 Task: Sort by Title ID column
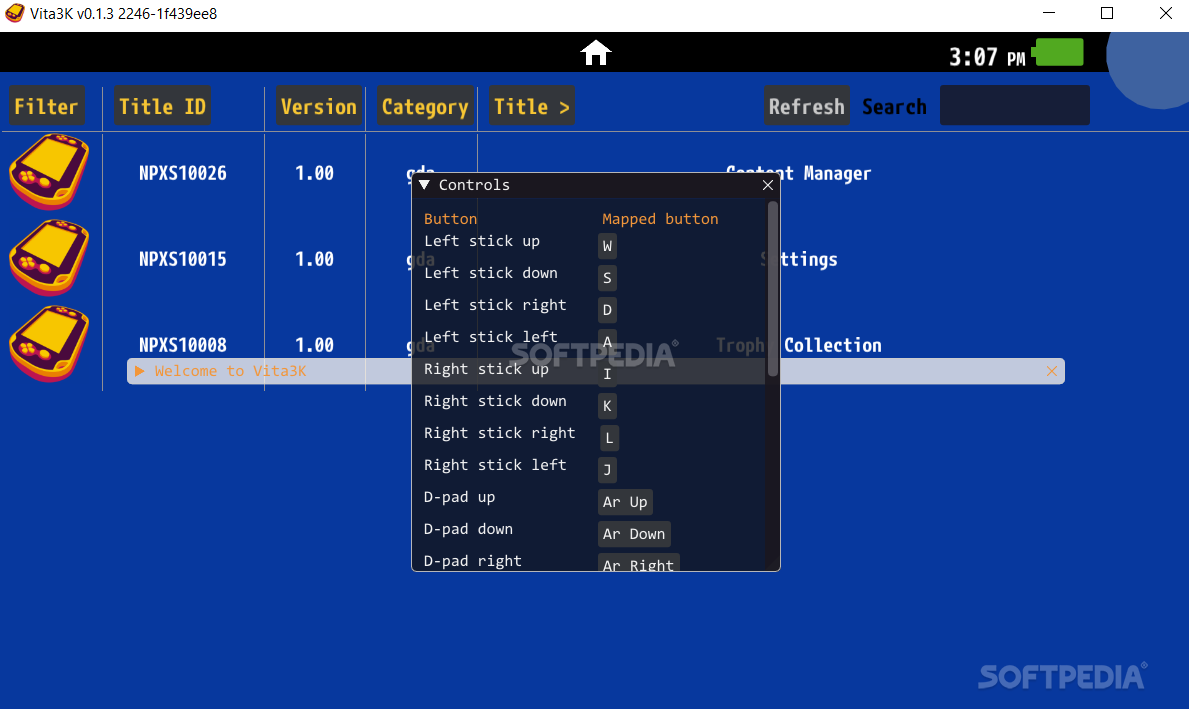pyautogui.click(x=162, y=107)
